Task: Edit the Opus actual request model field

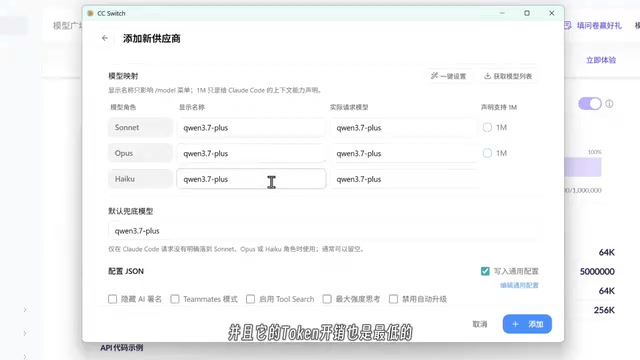Action: pos(403,153)
